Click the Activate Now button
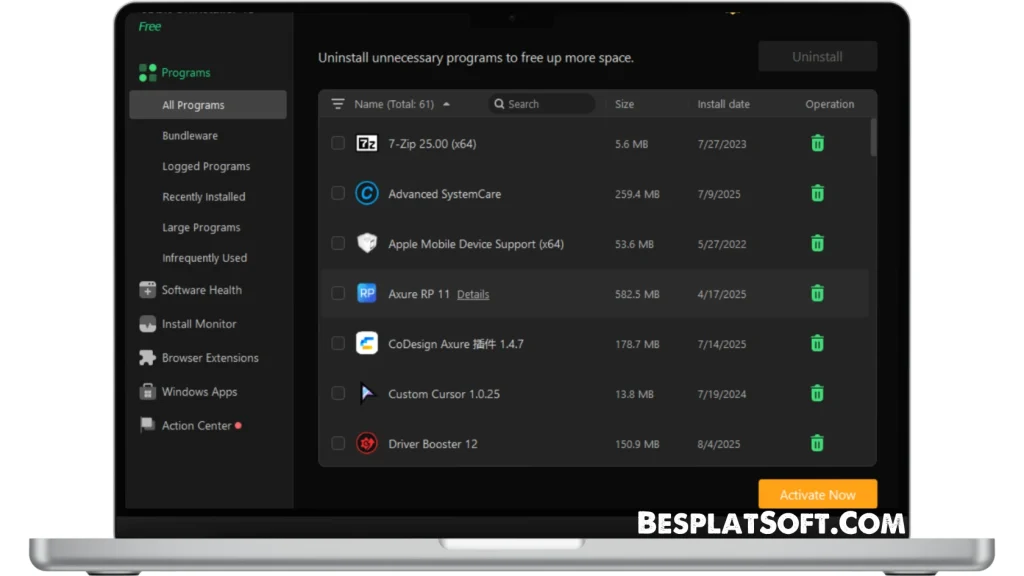Image resolution: width=1024 pixels, height=576 pixels. [817, 494]
